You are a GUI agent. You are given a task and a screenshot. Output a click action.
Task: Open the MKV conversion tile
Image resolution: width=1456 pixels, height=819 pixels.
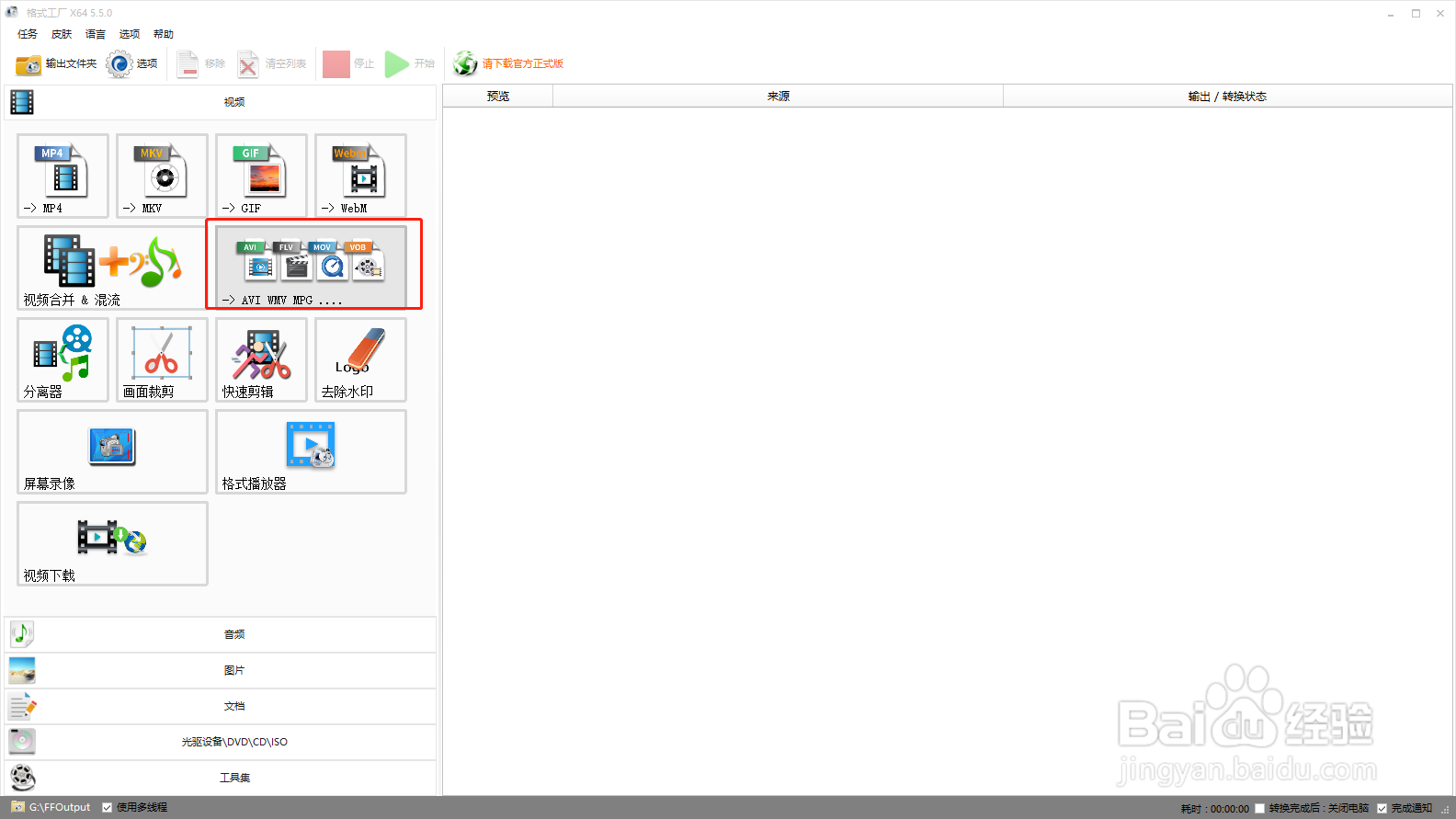[x=162, y=176]
